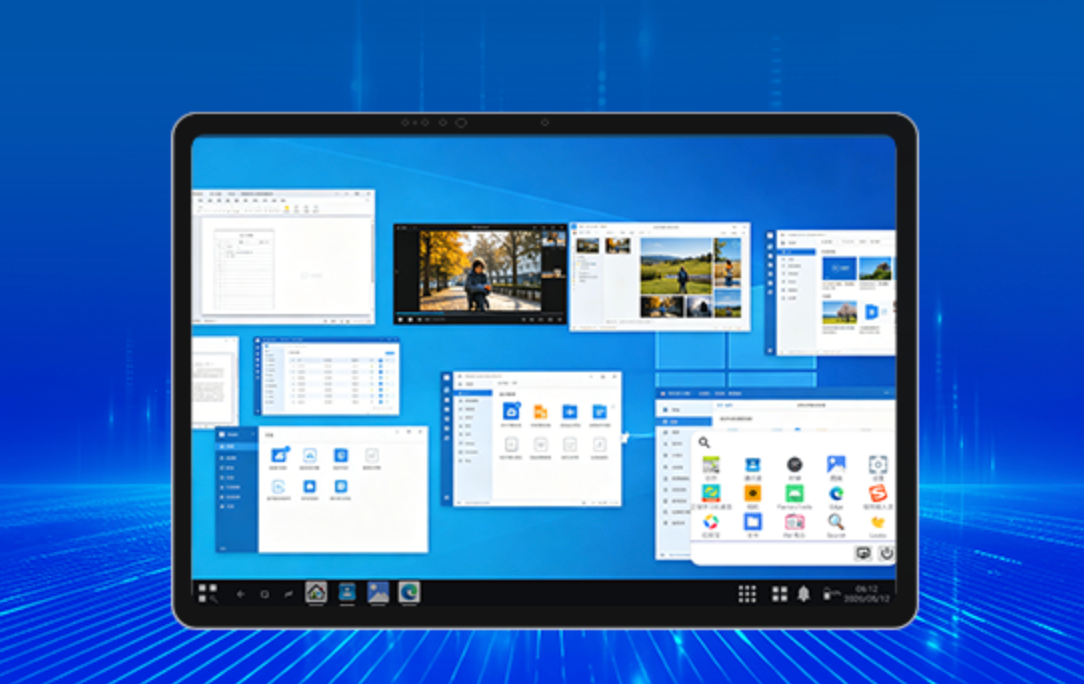This screenshot has height=684, width=1084.
Task: Click the highlighted sidebar item in settings window
Action: (684, 421)
